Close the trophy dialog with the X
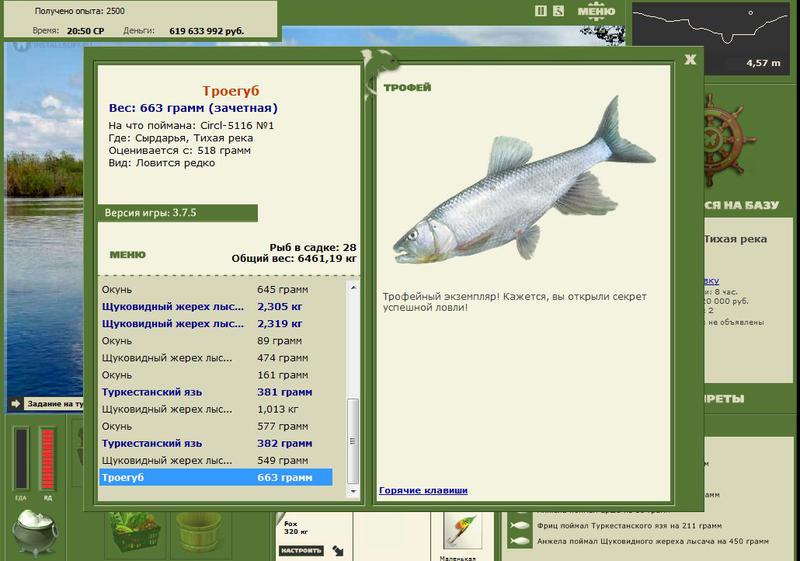 tap(690, 60)
